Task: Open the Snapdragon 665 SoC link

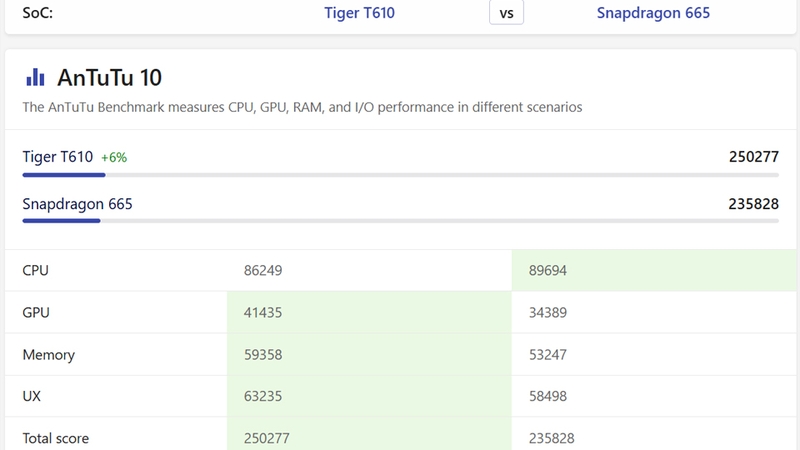Action: coord(653,13)
